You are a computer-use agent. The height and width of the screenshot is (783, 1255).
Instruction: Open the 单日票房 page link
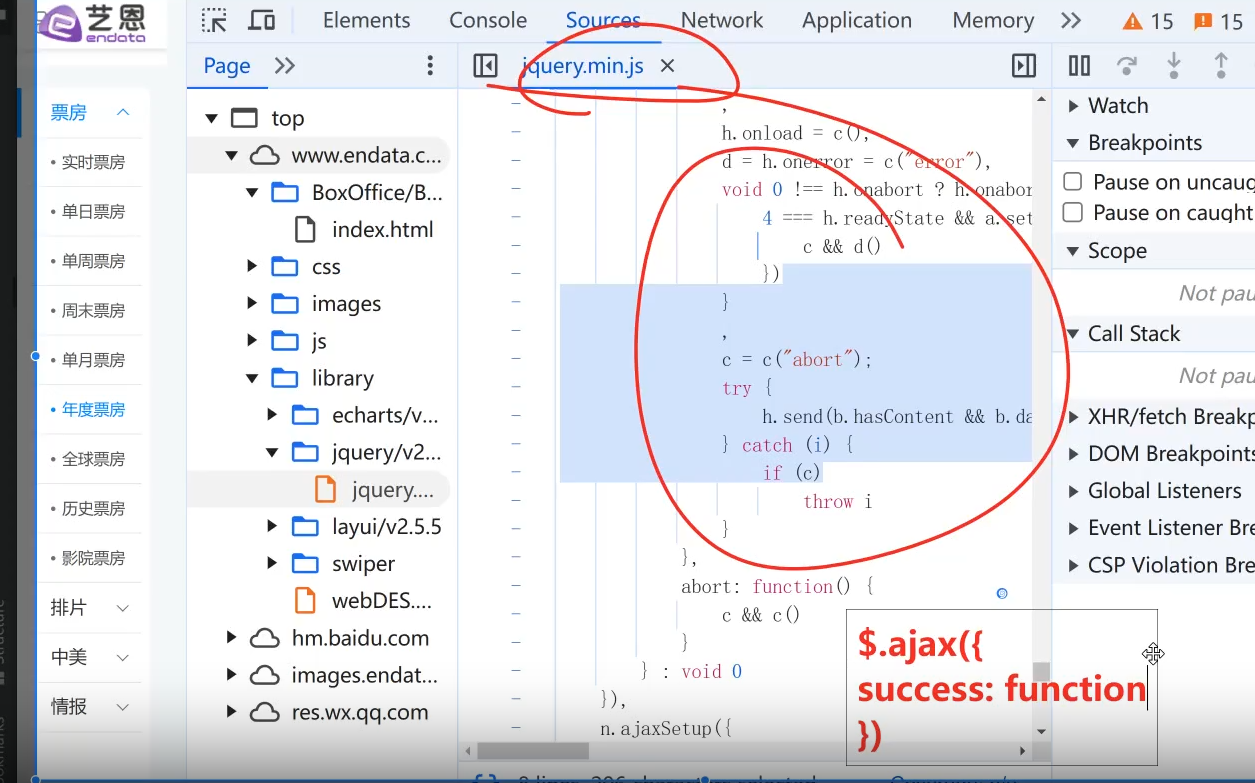pyautogui.click(x=93, y=211)
